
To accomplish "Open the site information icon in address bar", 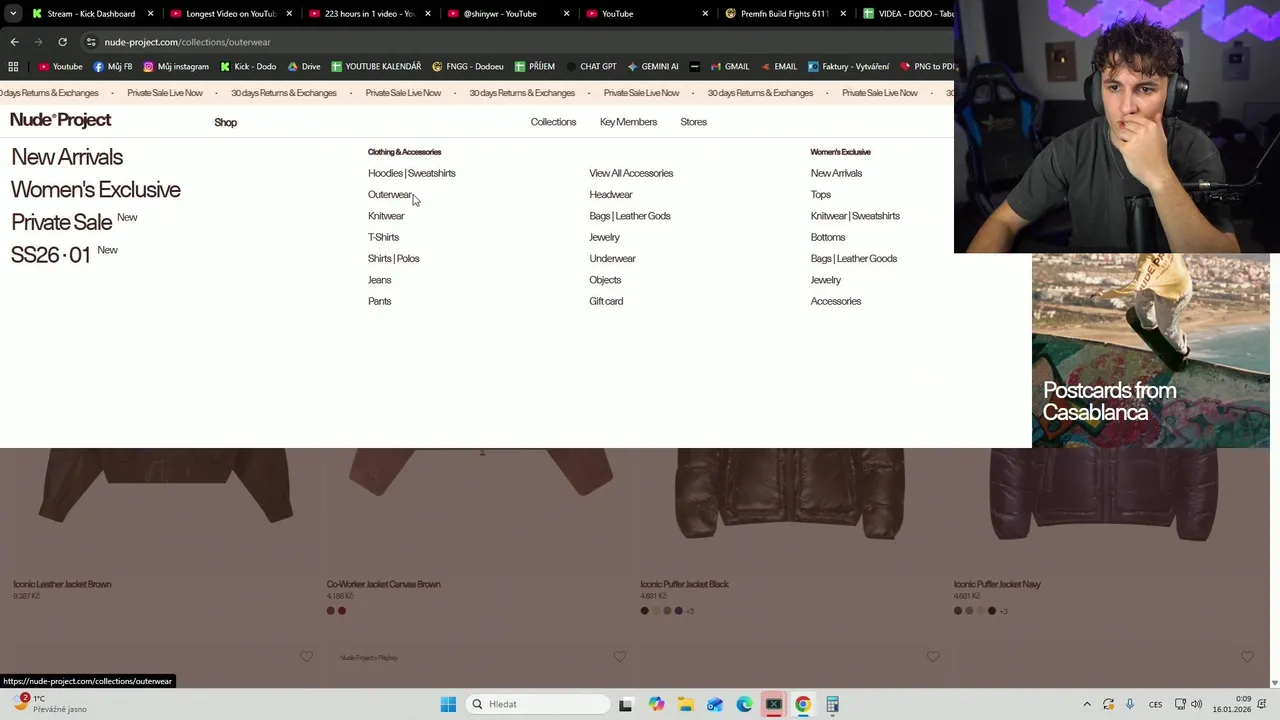I will [91, 42].
